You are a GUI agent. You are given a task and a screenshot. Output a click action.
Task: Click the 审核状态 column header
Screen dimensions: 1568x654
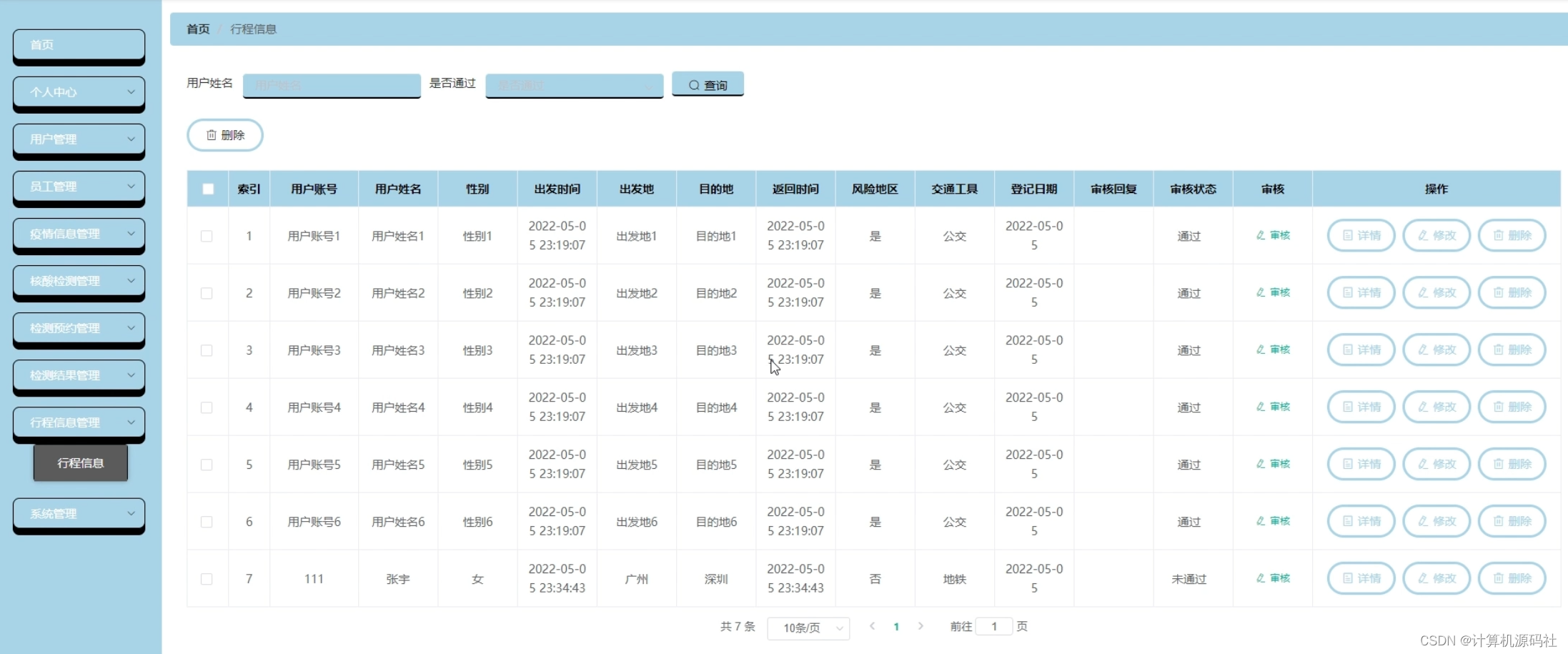click(1194, 189)
